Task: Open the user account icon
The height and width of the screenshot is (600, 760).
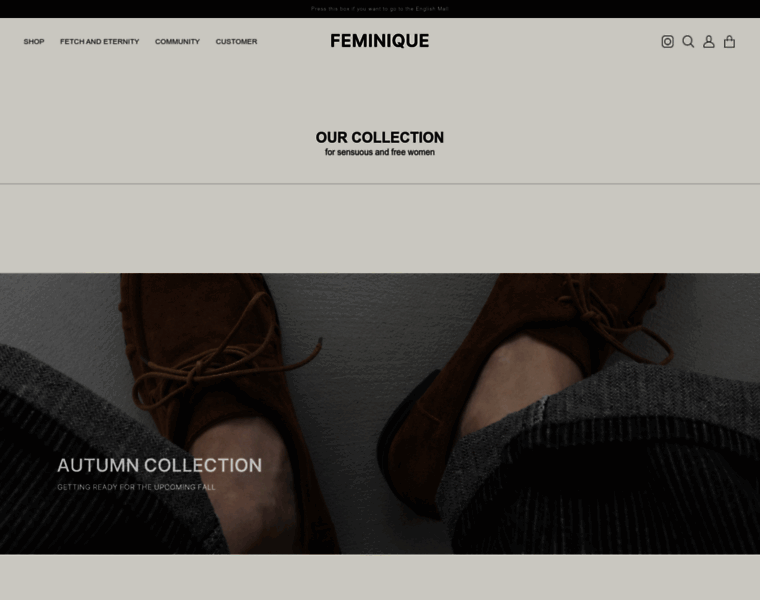Action: (x=709, y=42)
